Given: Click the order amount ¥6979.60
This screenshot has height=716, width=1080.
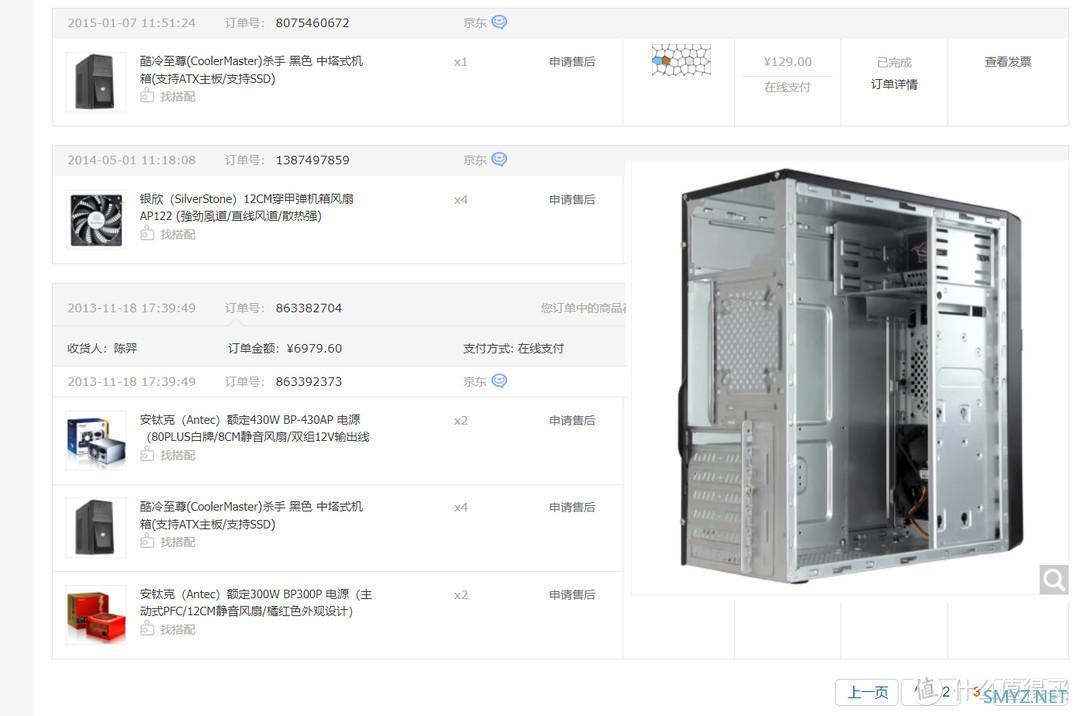Looking at the screenshot, I should pos(314,348).
